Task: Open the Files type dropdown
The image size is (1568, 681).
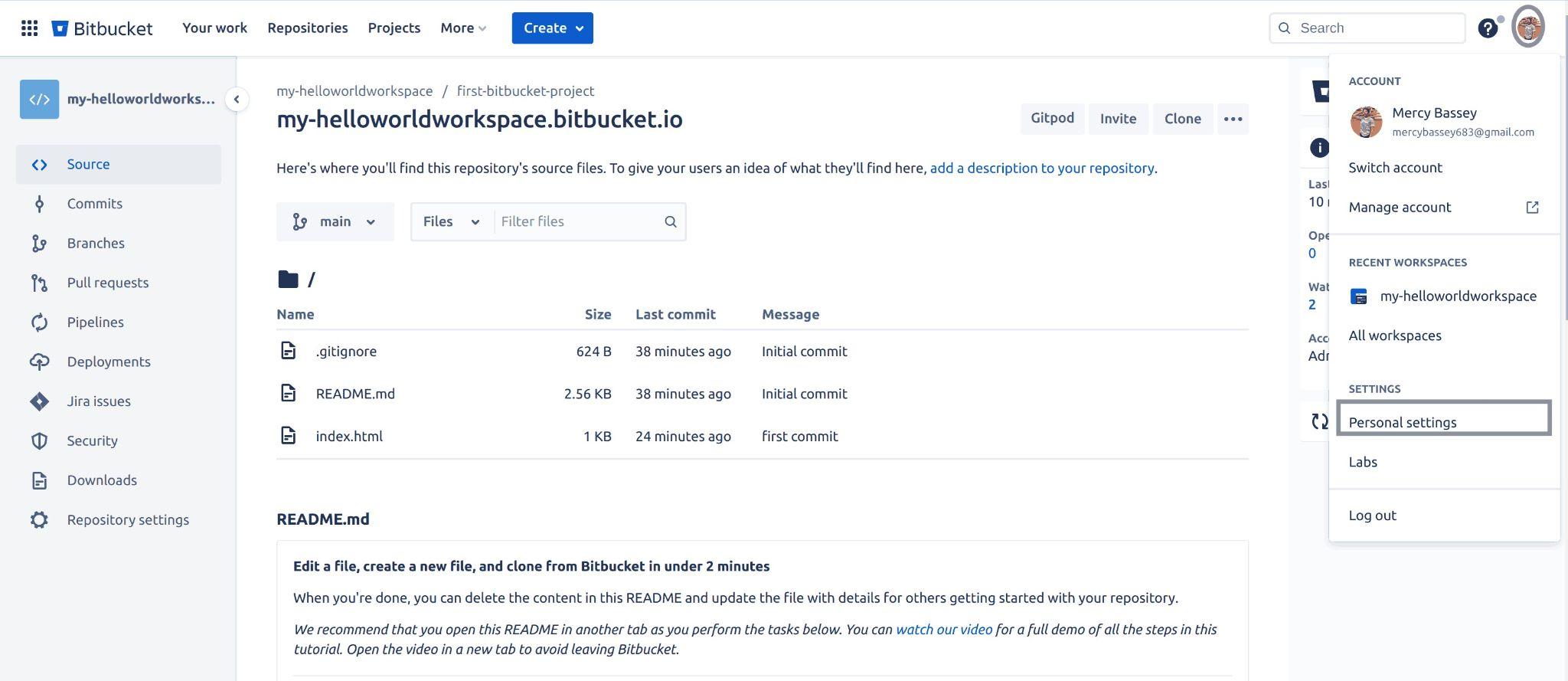Action: click(452, 222)
